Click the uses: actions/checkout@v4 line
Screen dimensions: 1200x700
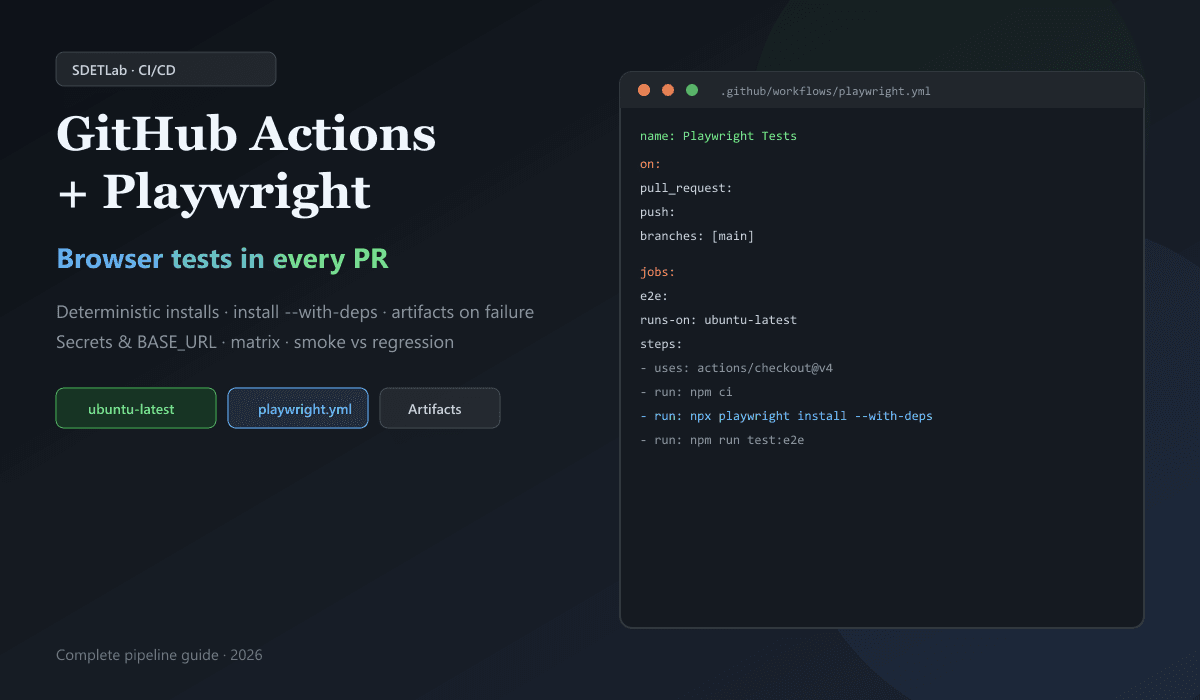737,368
